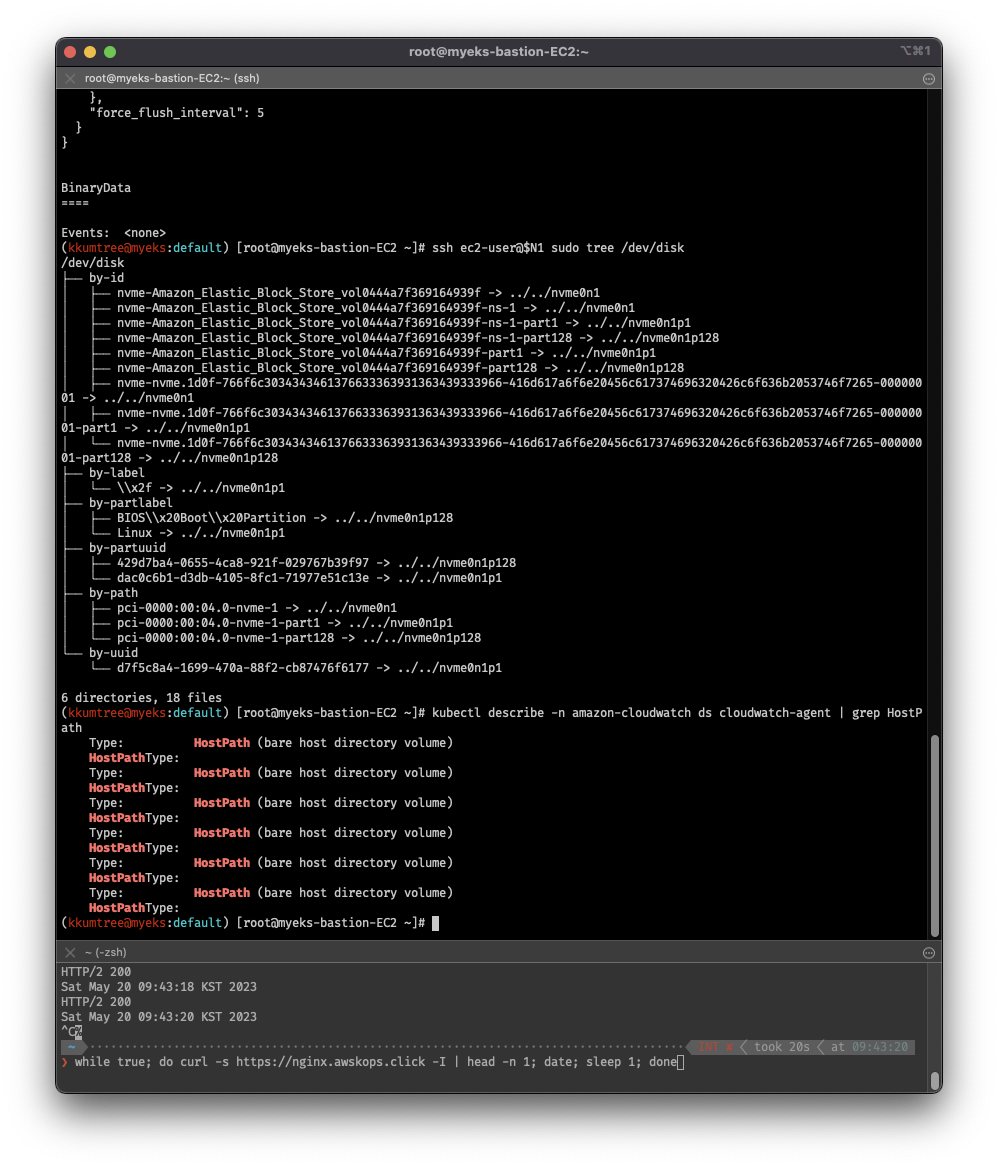This screenshot has height=1167, width=998.
Task: Click the 429d7ba4-0655-4ca8-921f-029767b39f97 partuuid entry
Action: (316, 563)
